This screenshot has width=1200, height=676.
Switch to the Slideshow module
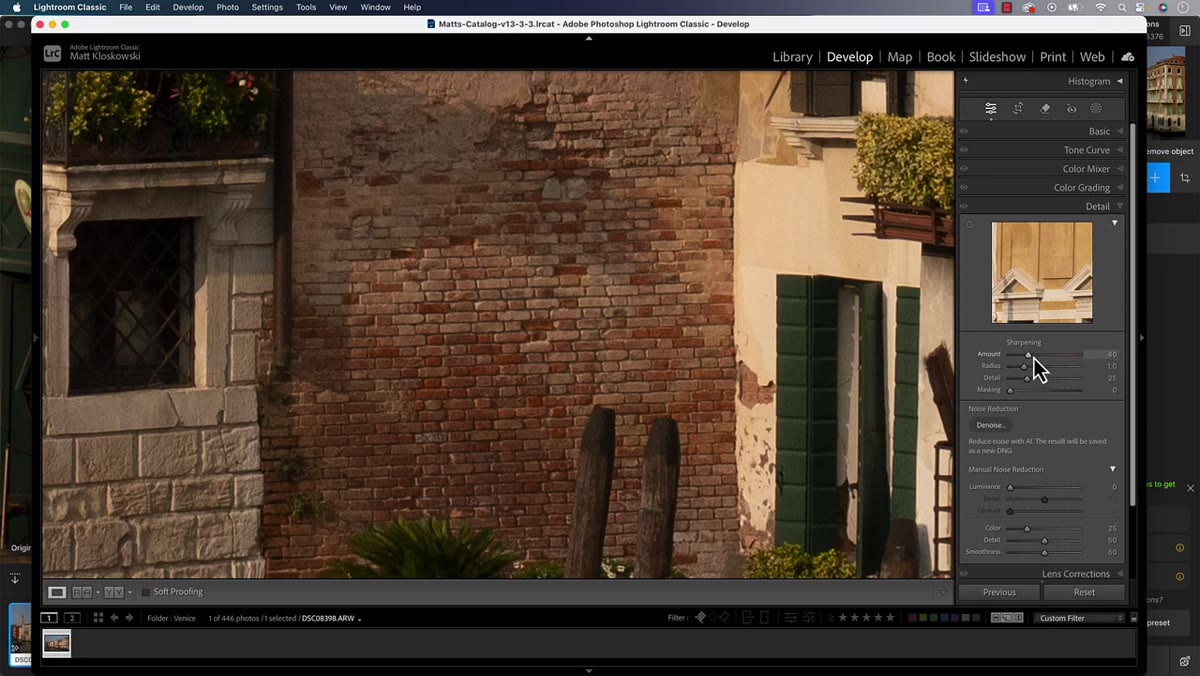click(x=997, y=57)
